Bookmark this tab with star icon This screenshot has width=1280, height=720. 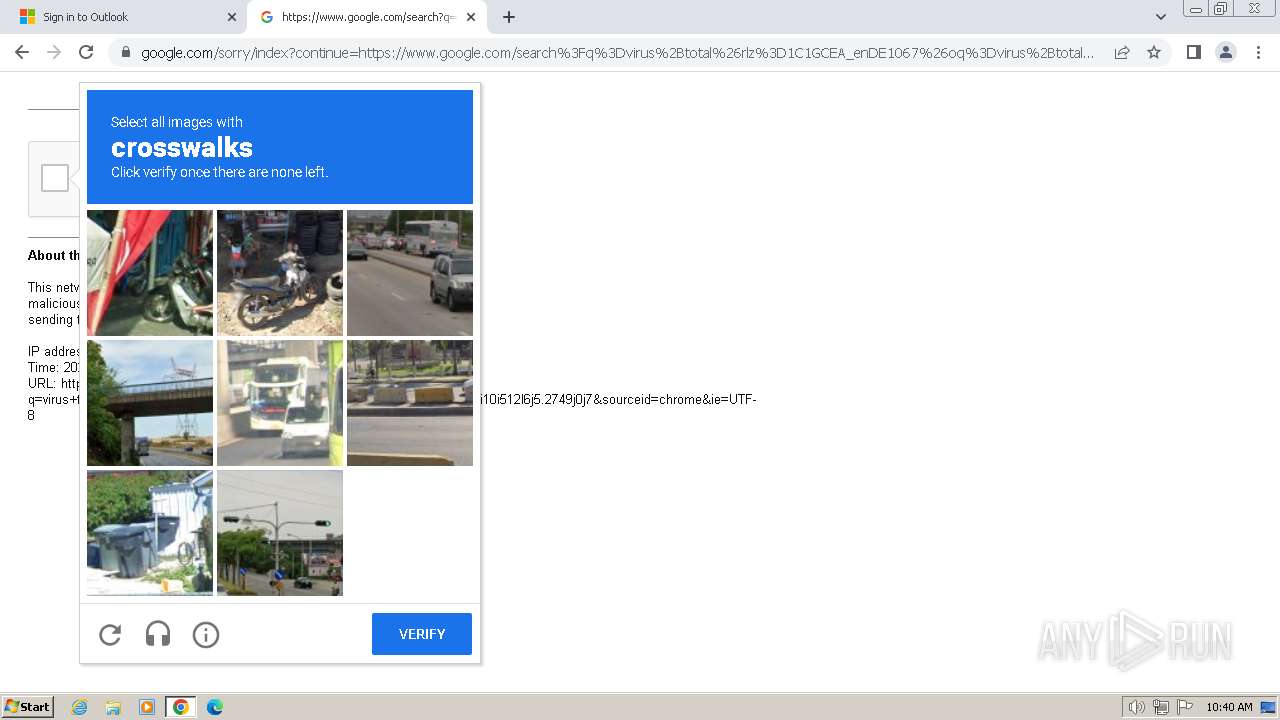point(1154,52)
